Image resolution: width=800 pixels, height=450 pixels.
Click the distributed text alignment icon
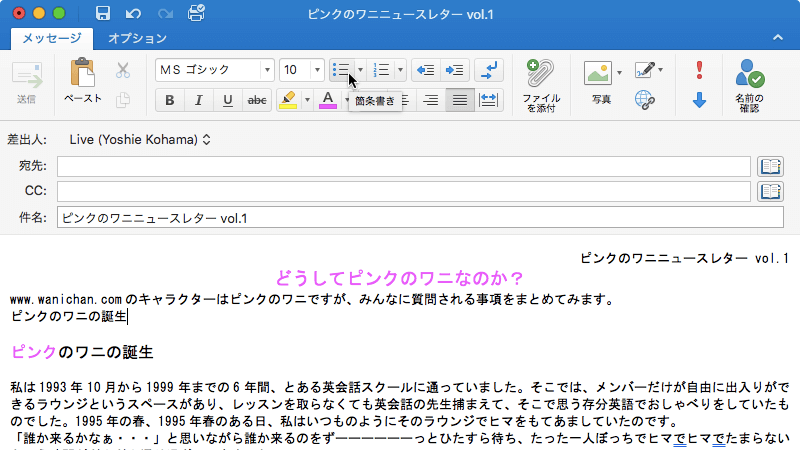tap(488, 100)
